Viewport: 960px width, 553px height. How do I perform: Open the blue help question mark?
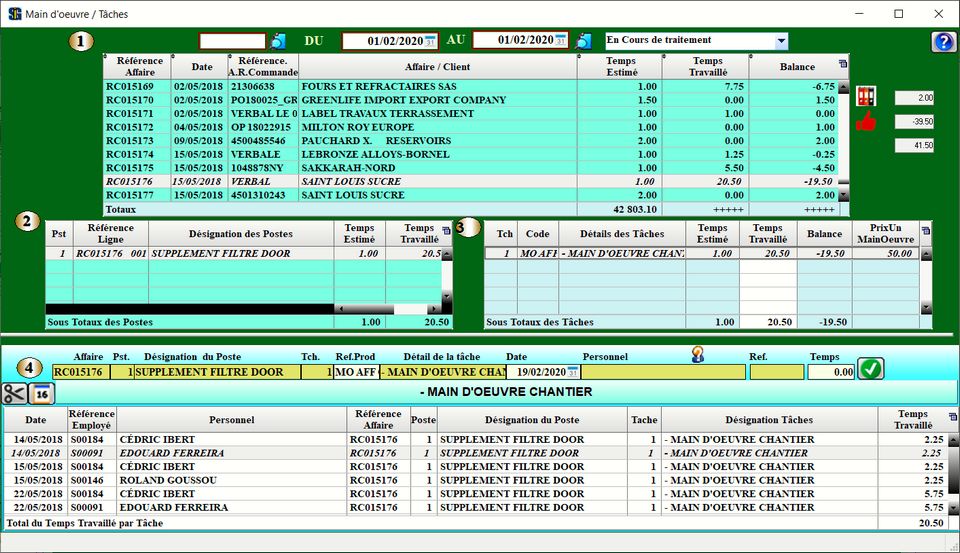pos(943,42)
